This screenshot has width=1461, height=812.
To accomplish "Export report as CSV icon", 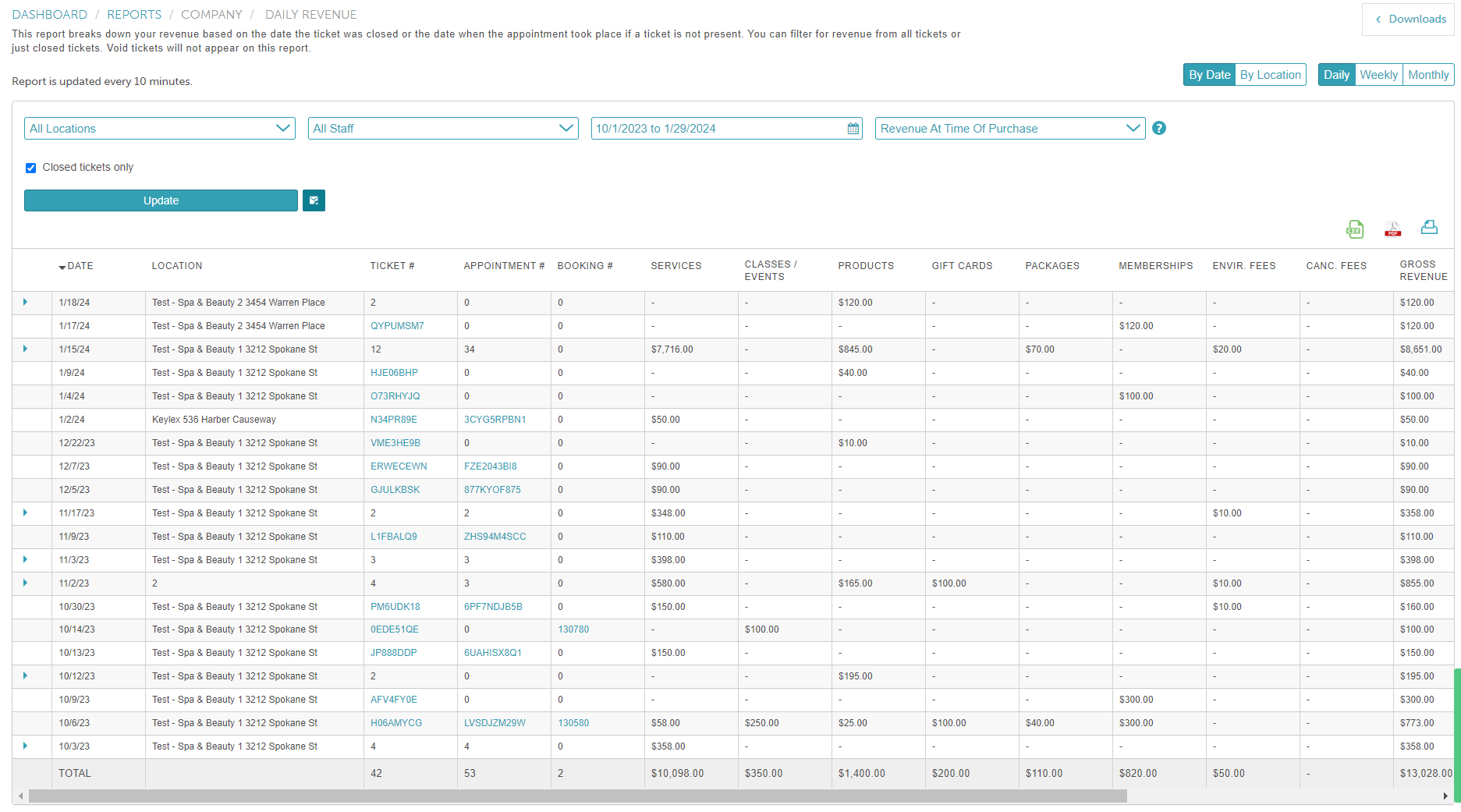I will coord(1355,229).
